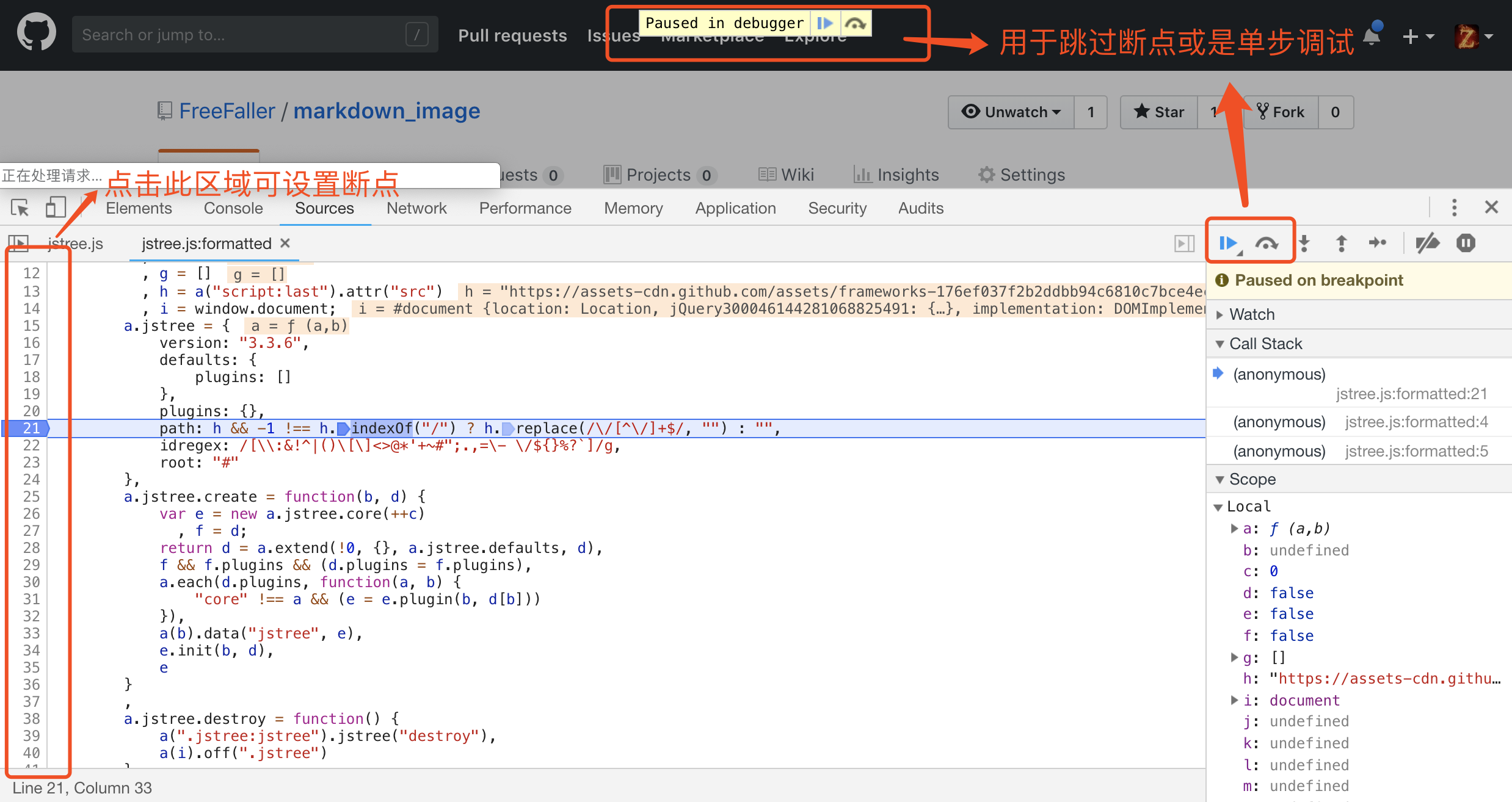Click the Star repository button

1159,112
